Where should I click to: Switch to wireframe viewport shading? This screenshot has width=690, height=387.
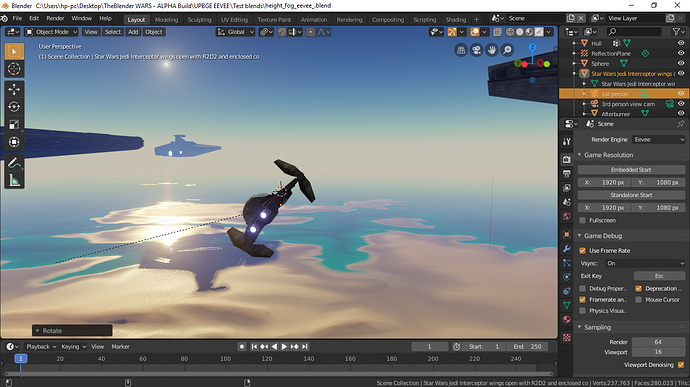pos(510,32)
